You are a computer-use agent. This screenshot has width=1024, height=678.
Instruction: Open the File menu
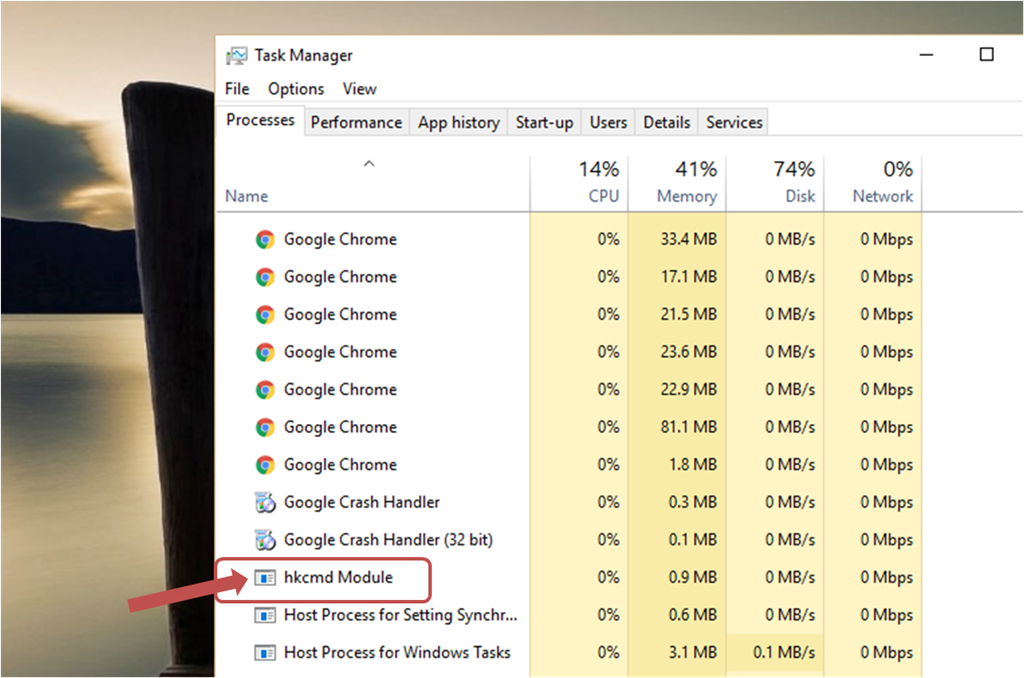pos(237,89)
